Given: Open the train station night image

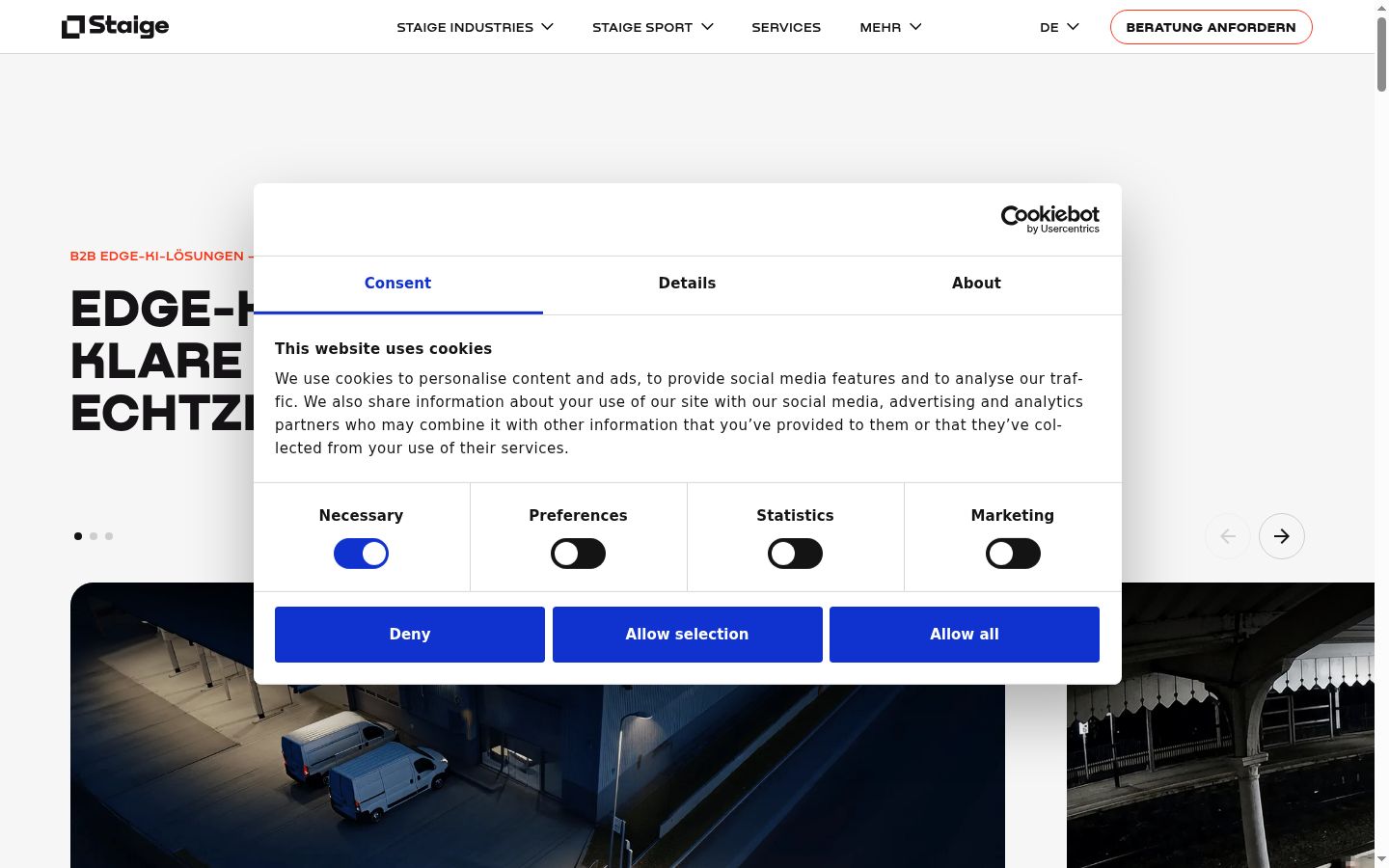Looking at the screenshot, I should pos(1220,725).
